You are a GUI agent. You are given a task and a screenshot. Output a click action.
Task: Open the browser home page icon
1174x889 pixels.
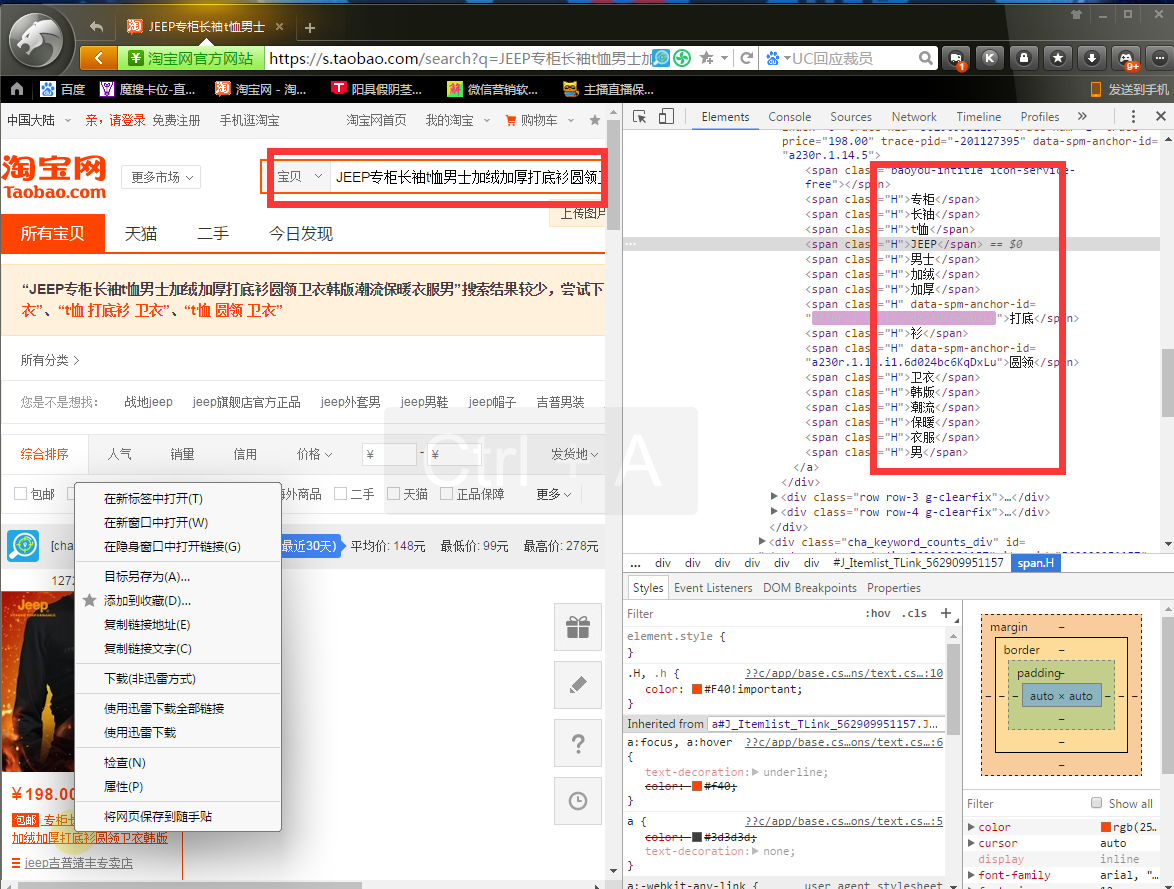tap(16, 90)
